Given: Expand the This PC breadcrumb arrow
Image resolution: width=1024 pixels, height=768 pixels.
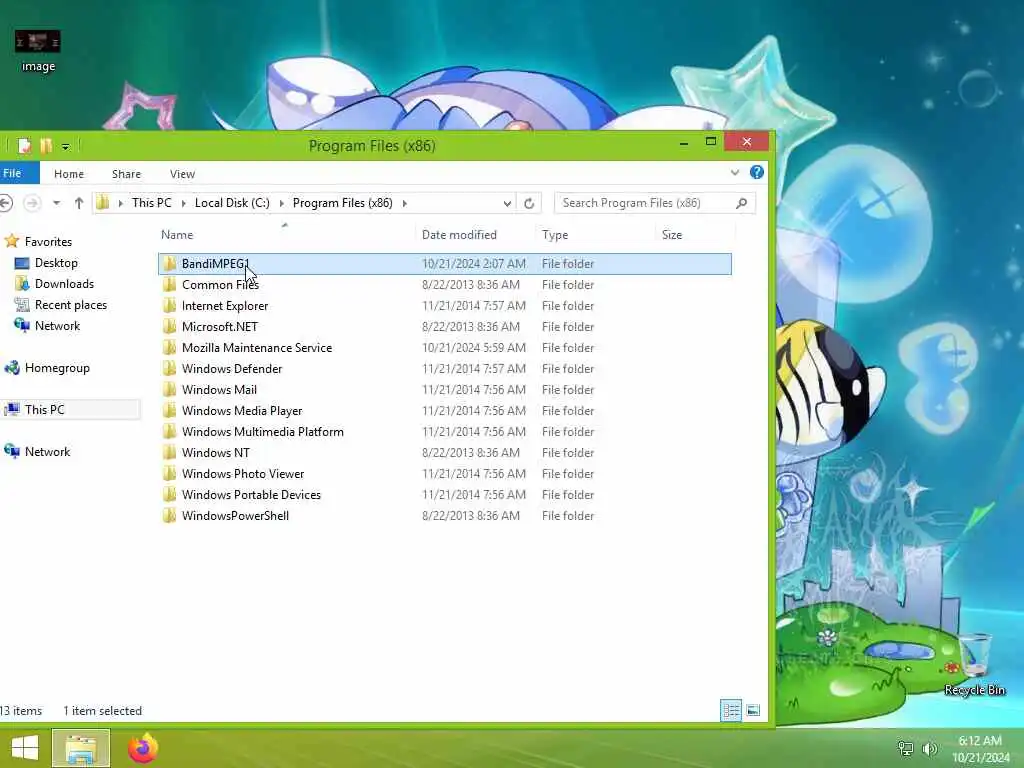Looking at the screenshot, I should [183, 203].
